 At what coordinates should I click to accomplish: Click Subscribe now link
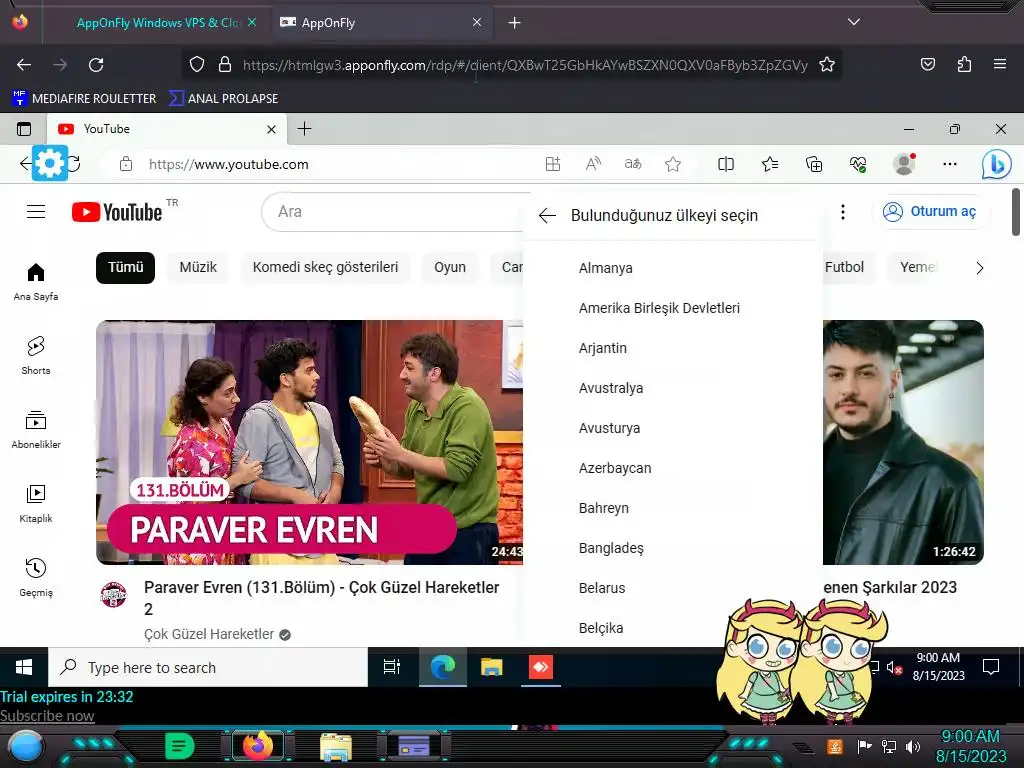(x=47, y=716)
